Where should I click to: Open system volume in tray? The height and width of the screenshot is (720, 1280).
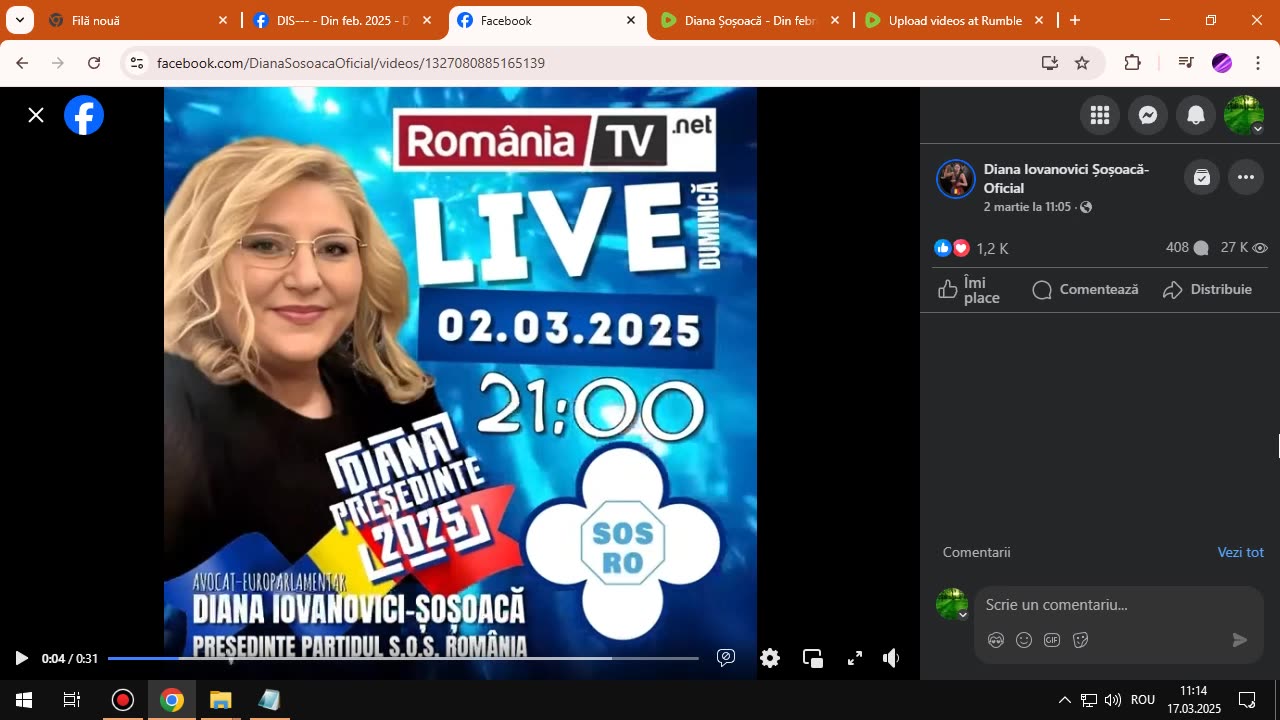click(1113, 700)
